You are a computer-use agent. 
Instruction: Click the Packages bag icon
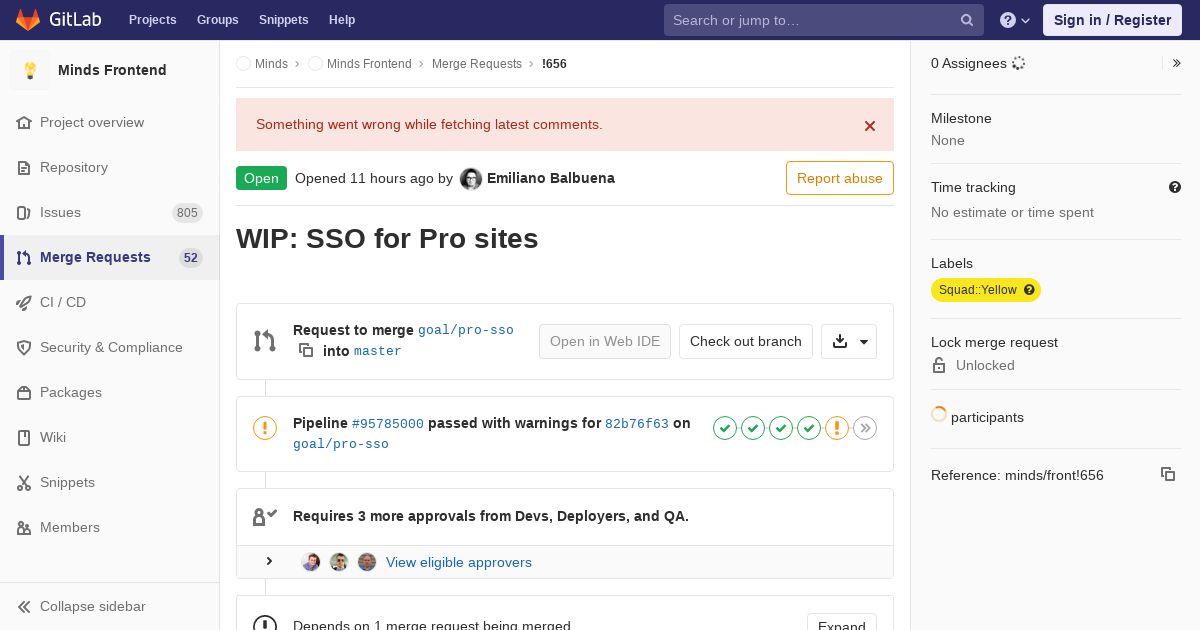point(24,393)
